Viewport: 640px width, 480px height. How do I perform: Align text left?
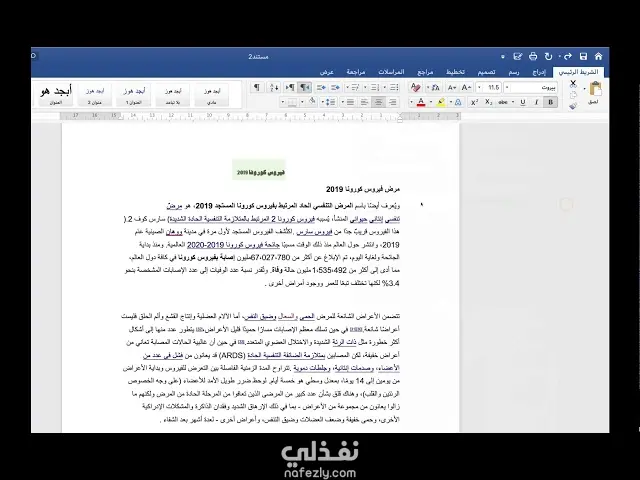tap(364, 102)
